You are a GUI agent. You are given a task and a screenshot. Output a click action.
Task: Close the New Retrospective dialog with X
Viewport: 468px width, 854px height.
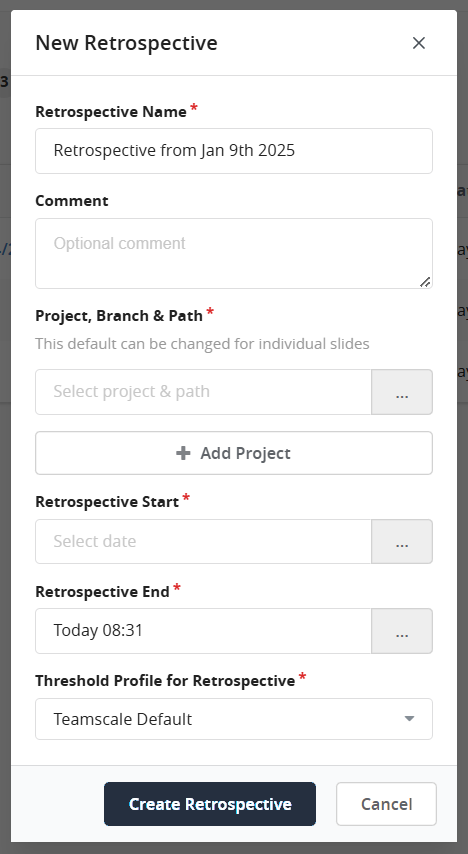pyautogui.click(x=418, y=43)
